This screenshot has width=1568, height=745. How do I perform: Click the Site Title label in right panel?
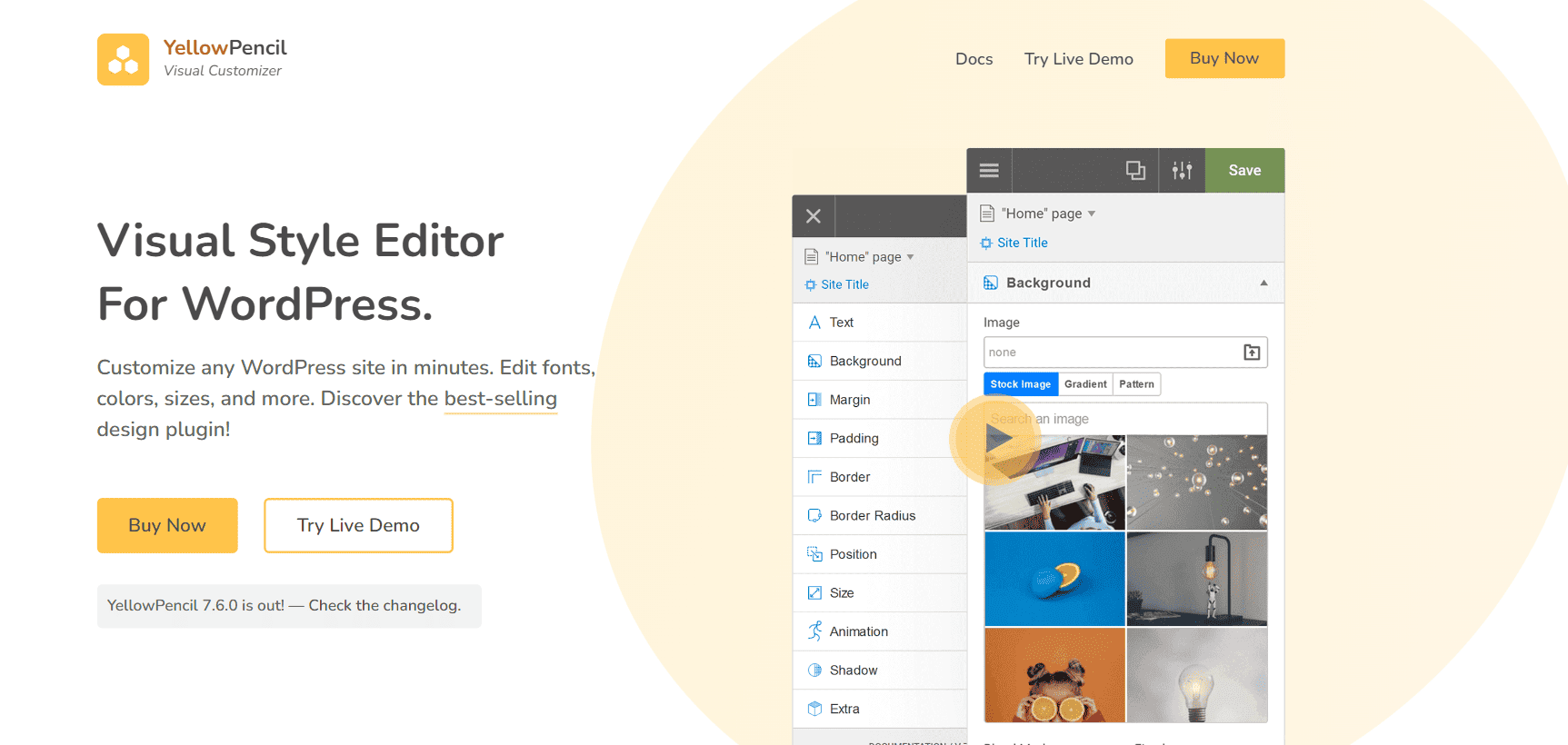(1022, 243)
